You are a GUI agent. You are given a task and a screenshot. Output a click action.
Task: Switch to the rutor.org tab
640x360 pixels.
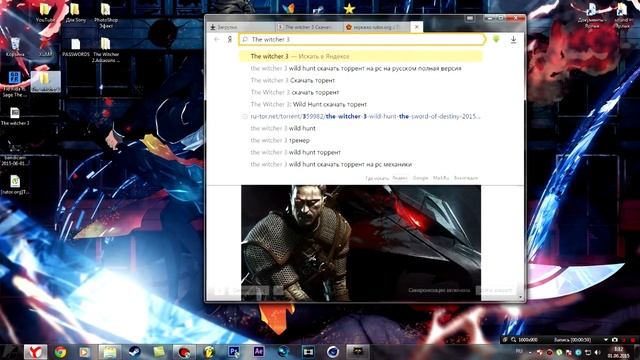coord(376,27)
